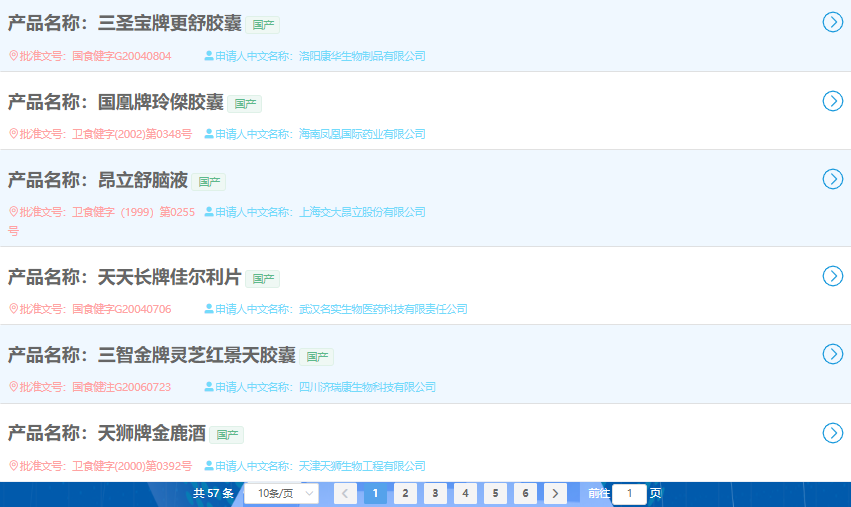This screenshot has width=851, height=507.
Task: Click applicant 天津天狮生物工程有限公司
Action: (x=362, y=466)
